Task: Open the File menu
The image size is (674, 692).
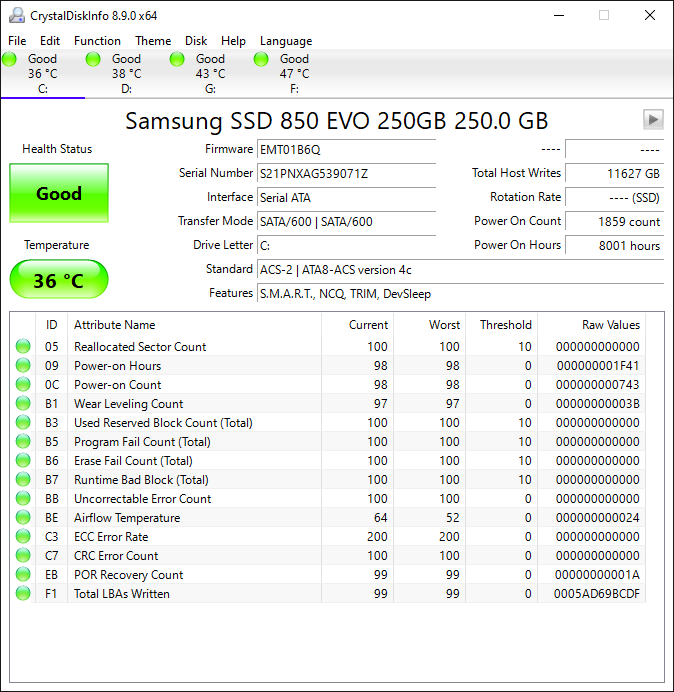Action: point(17,41)
